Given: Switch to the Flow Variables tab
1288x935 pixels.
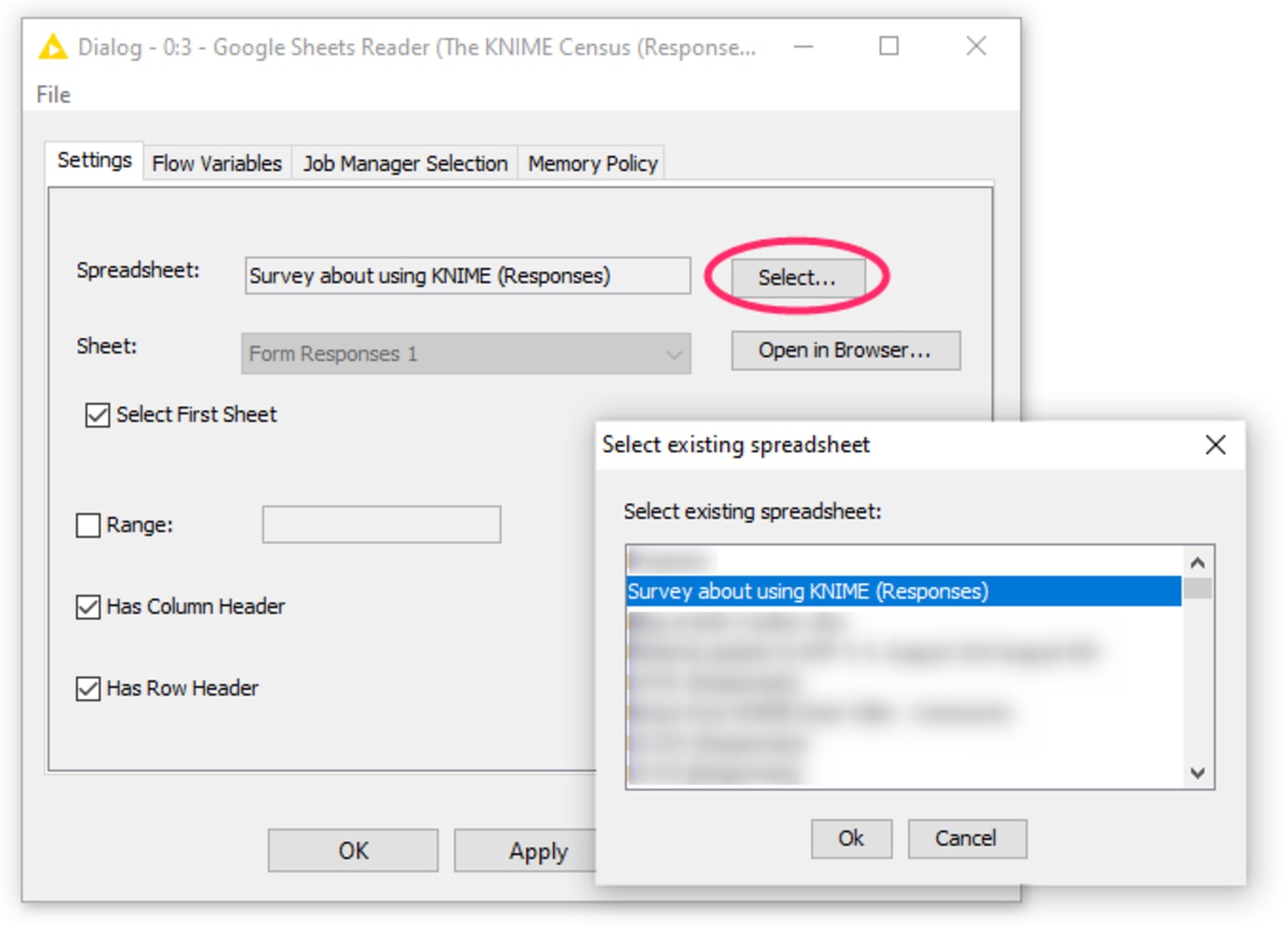Looking at the screenshot, I should pos(216,164).
